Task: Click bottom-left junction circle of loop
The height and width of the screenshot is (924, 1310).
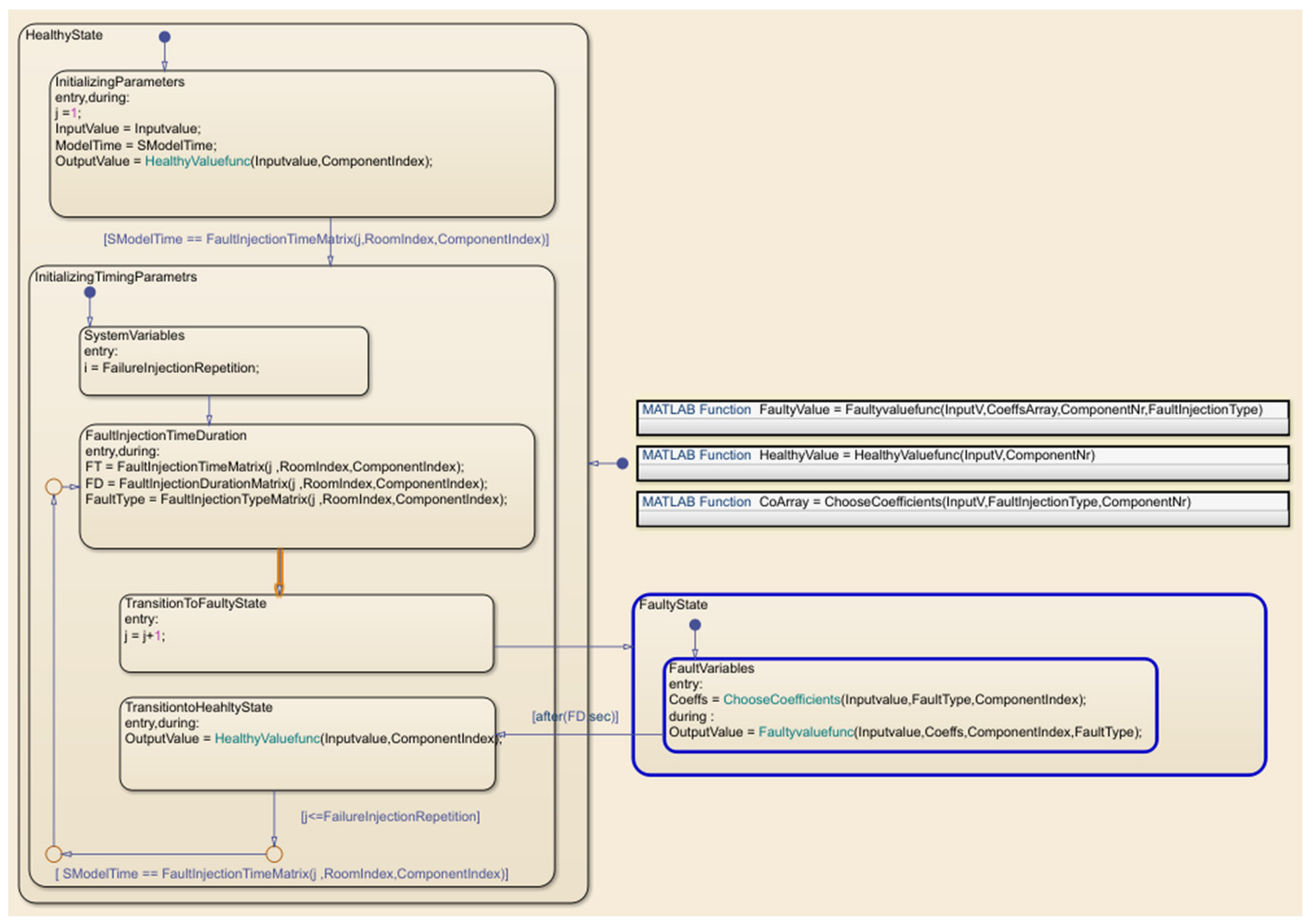Action: [54, 855]
